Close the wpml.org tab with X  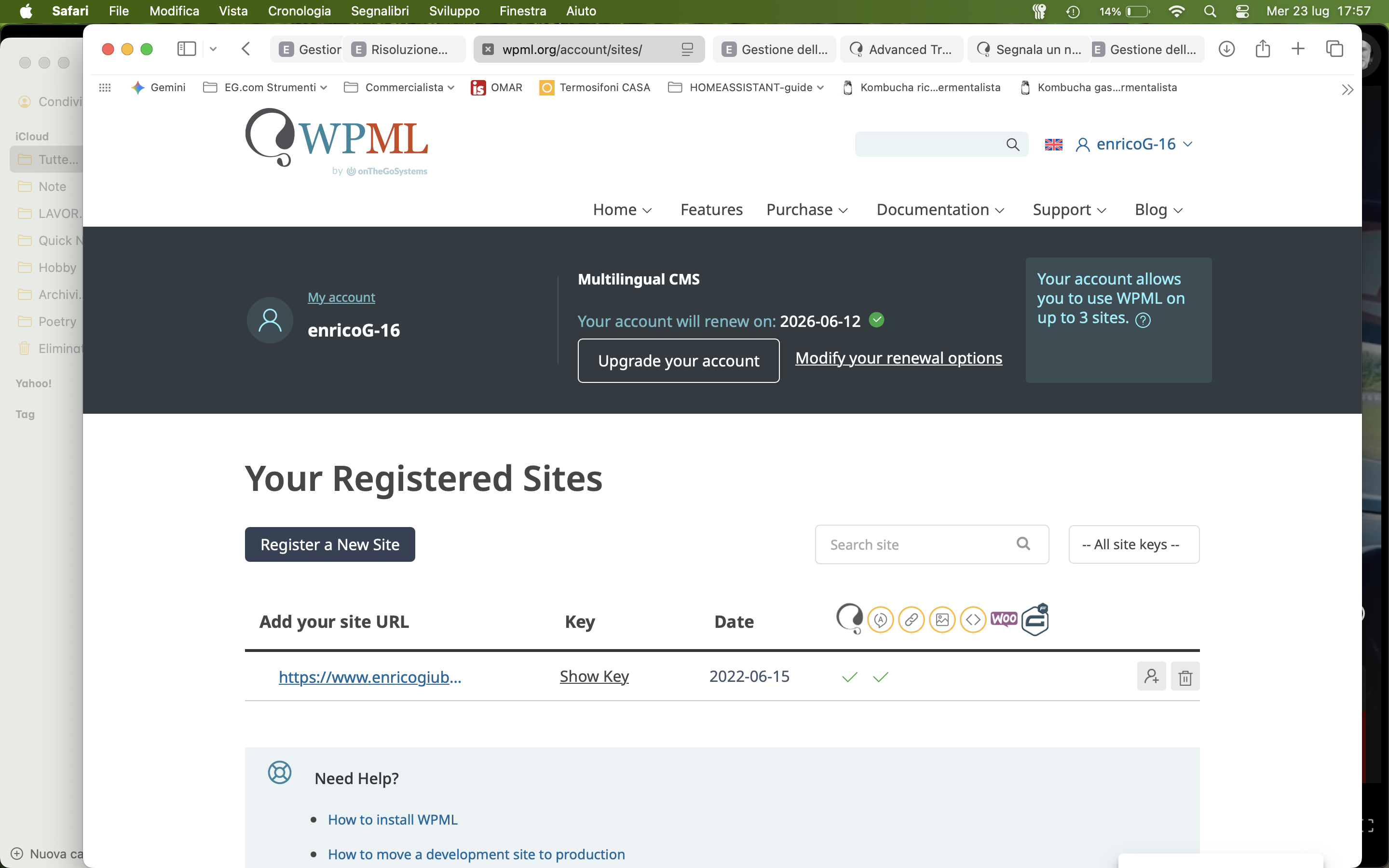(488, 49)
